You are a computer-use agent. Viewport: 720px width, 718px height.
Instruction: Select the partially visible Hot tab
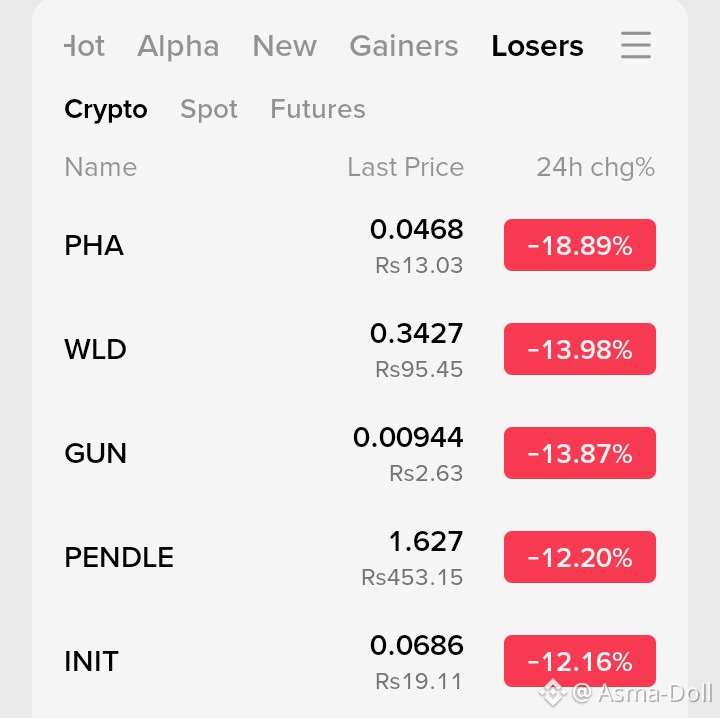[84, 46]
